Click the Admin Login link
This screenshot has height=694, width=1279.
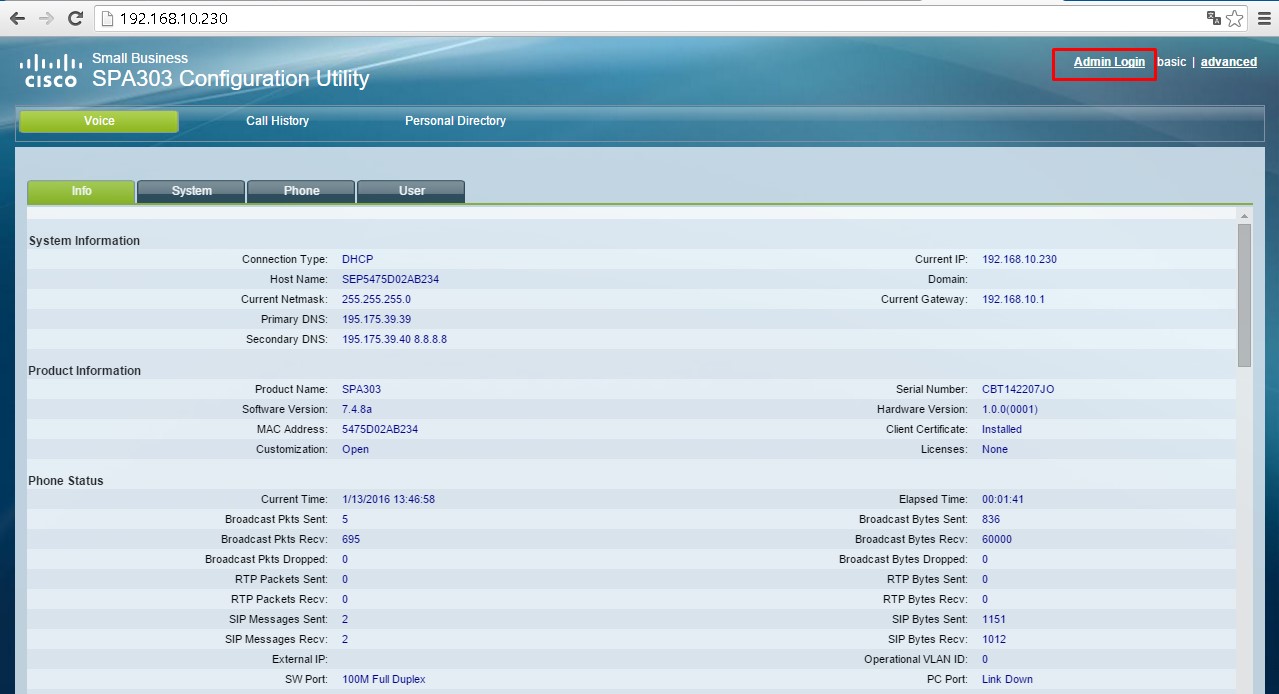[x=1109, y=62]
